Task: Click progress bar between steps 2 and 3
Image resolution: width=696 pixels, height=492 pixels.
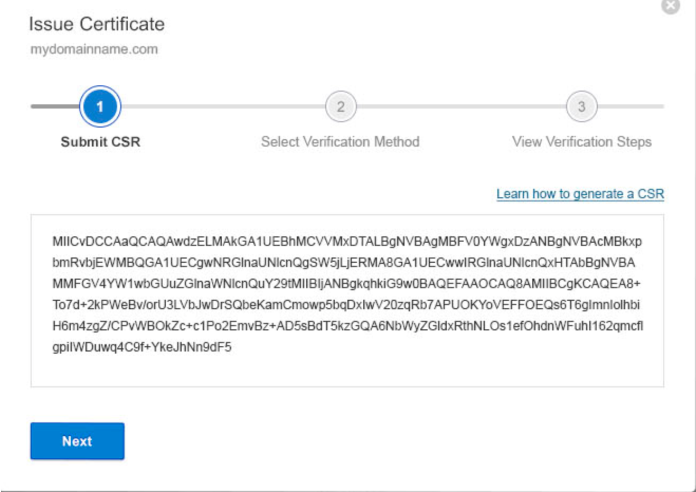Action: (x=461, y=107)
